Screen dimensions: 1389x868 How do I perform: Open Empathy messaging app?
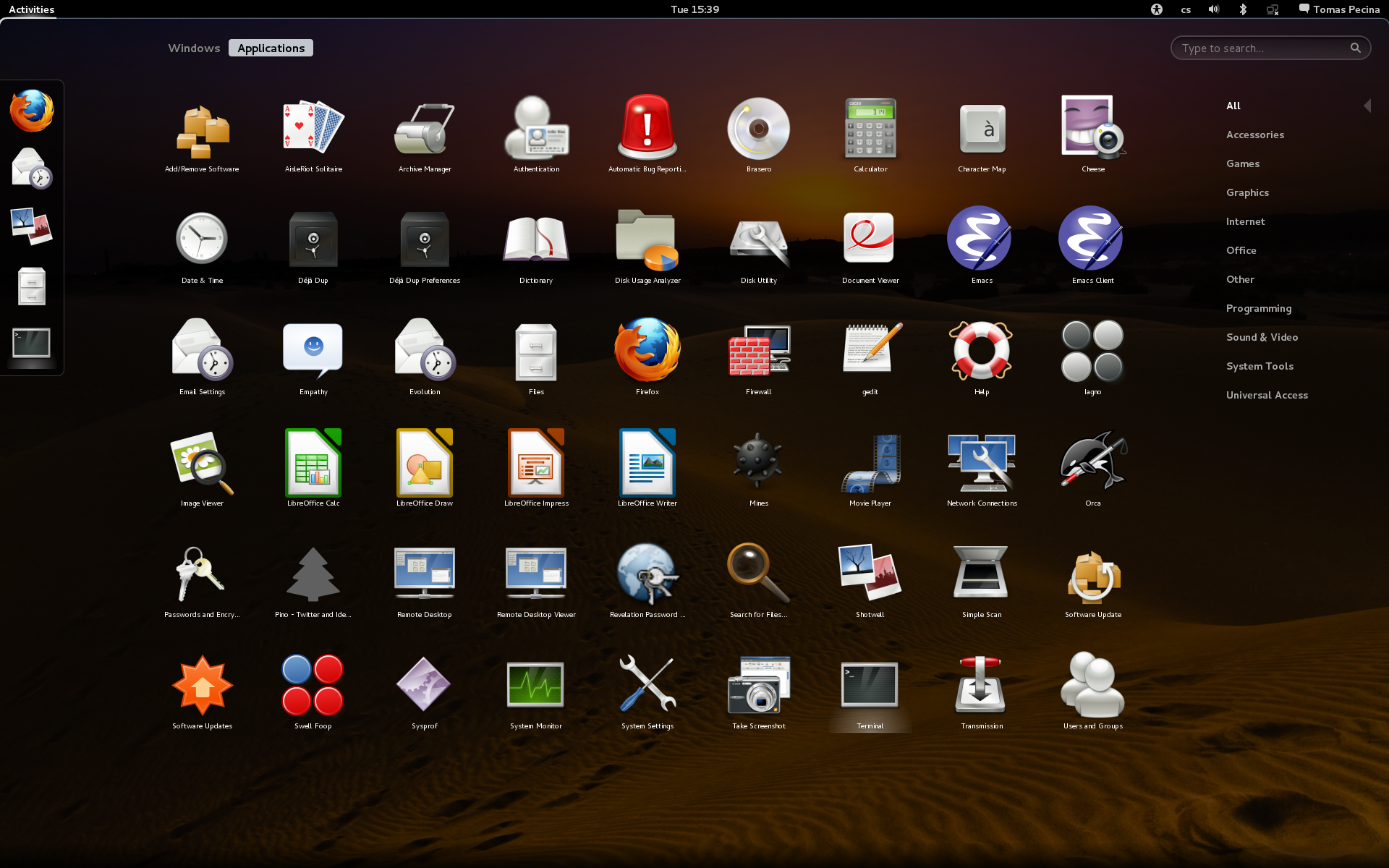pyautogui.click(x=313, y=358)
